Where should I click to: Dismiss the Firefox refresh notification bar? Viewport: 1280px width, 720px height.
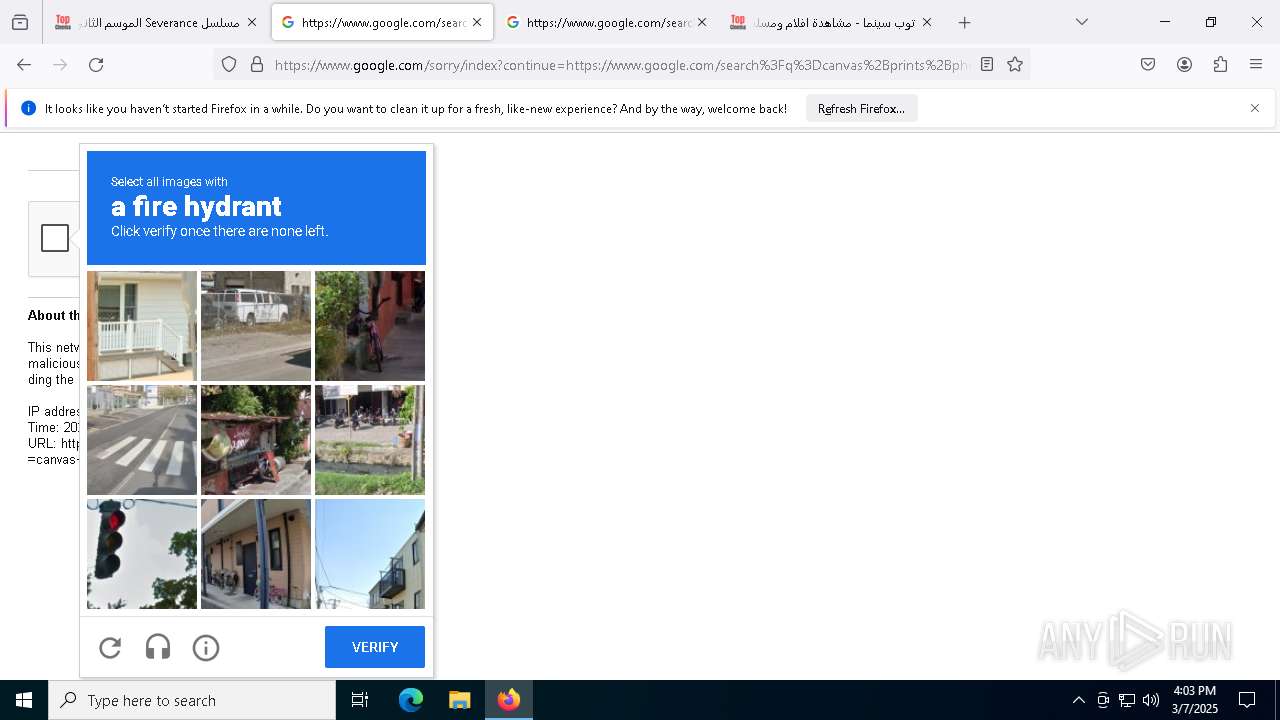[x=1255, y=108]
